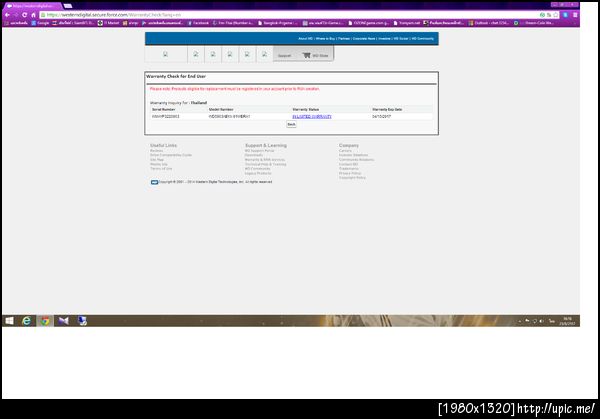The height and width of the screenshot is (419, 600).
Task: Click the green extension icon in address bar
Action: (542, 15)
